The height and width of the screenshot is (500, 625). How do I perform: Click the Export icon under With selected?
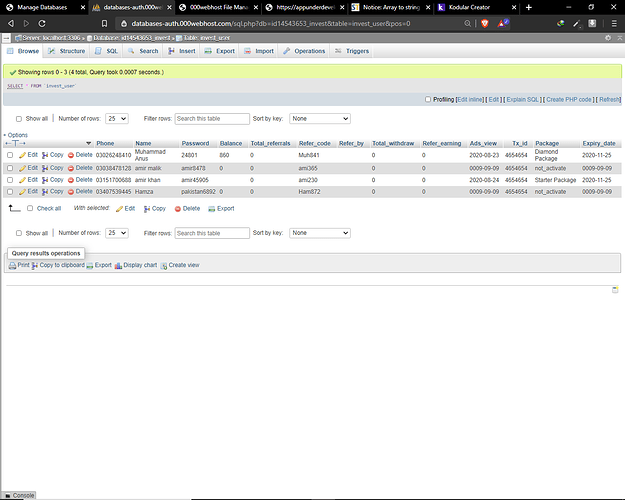(212, 209)
